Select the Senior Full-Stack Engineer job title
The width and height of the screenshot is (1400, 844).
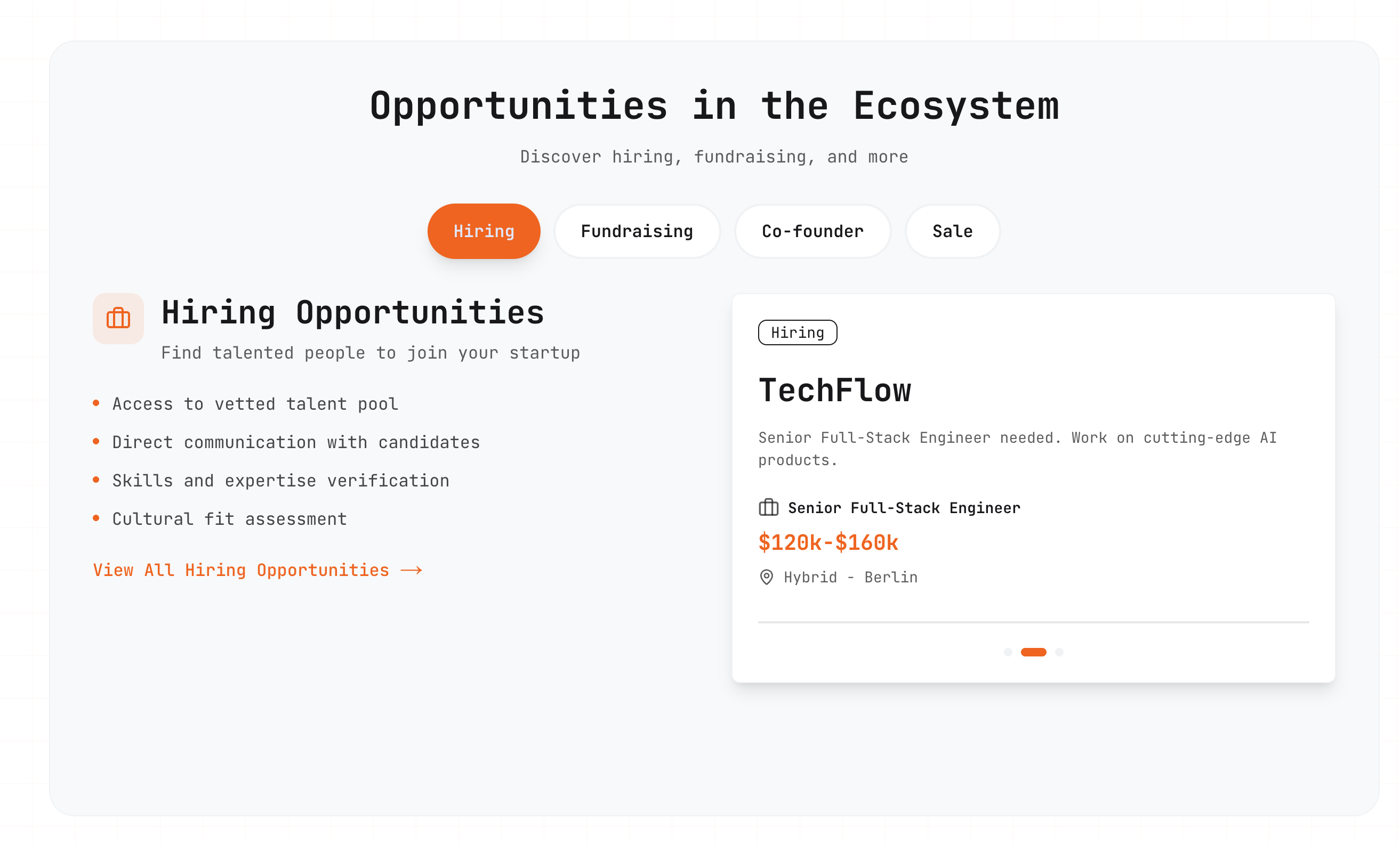pos(904,508)
